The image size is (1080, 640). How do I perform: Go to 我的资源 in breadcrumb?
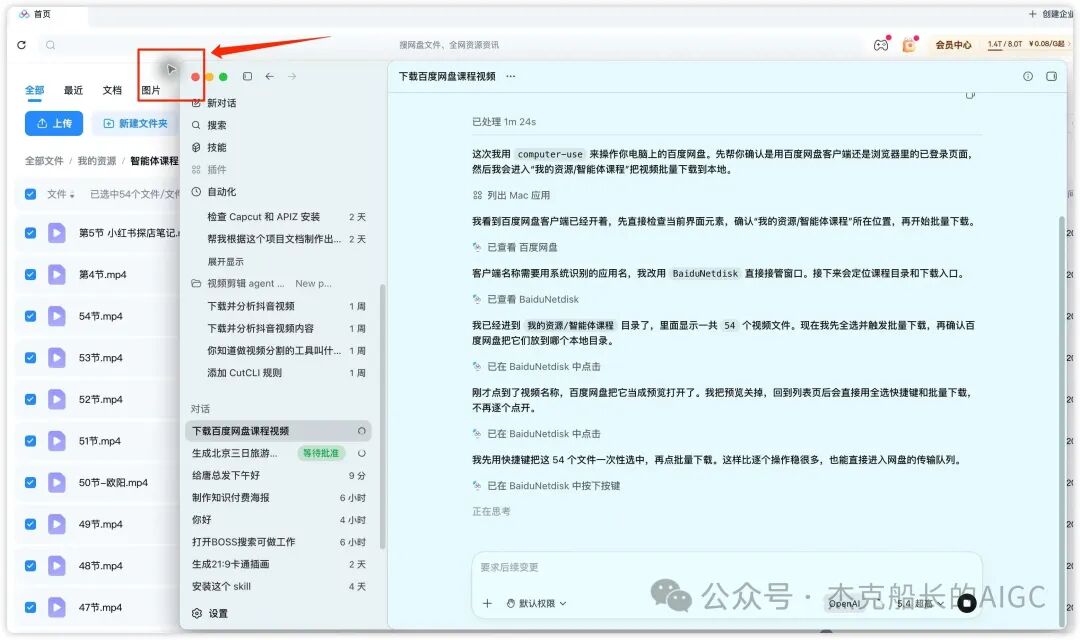point(96,161)
